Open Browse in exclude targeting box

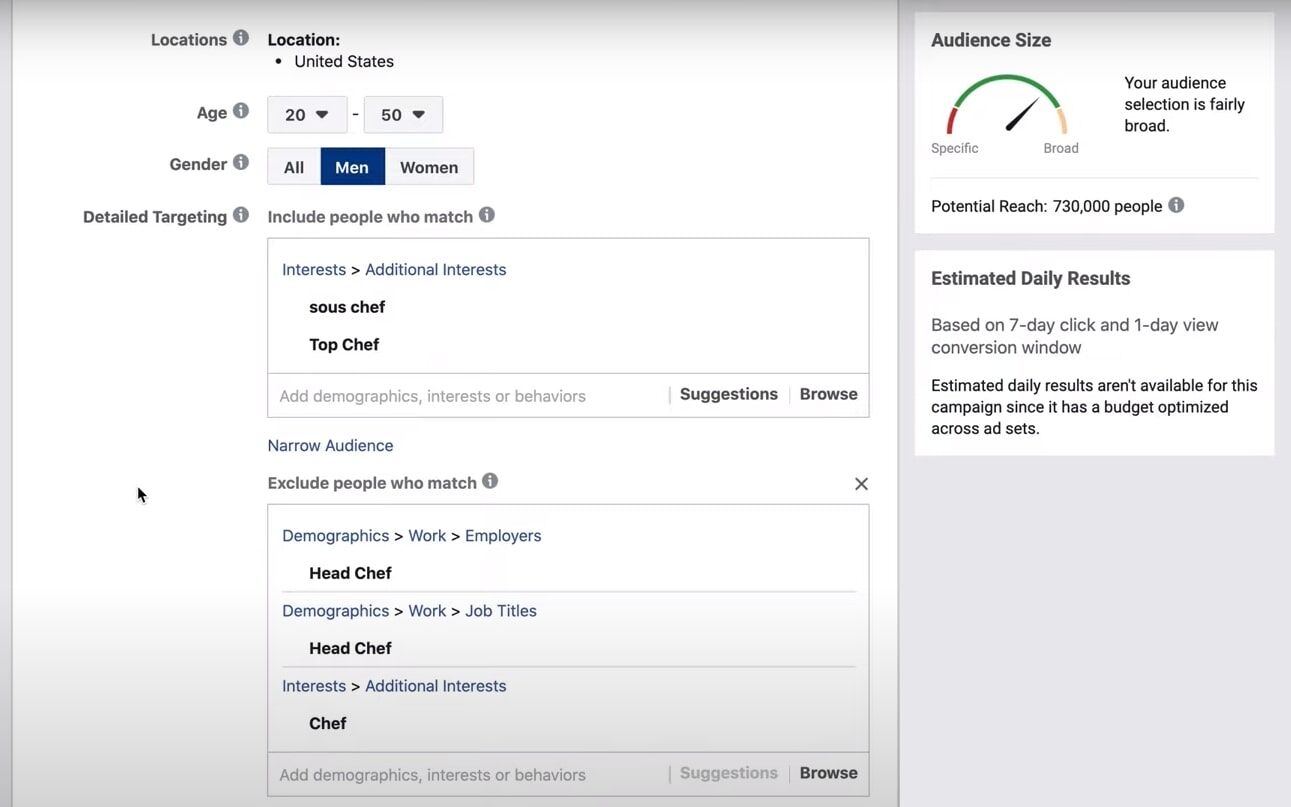point(829,773)
